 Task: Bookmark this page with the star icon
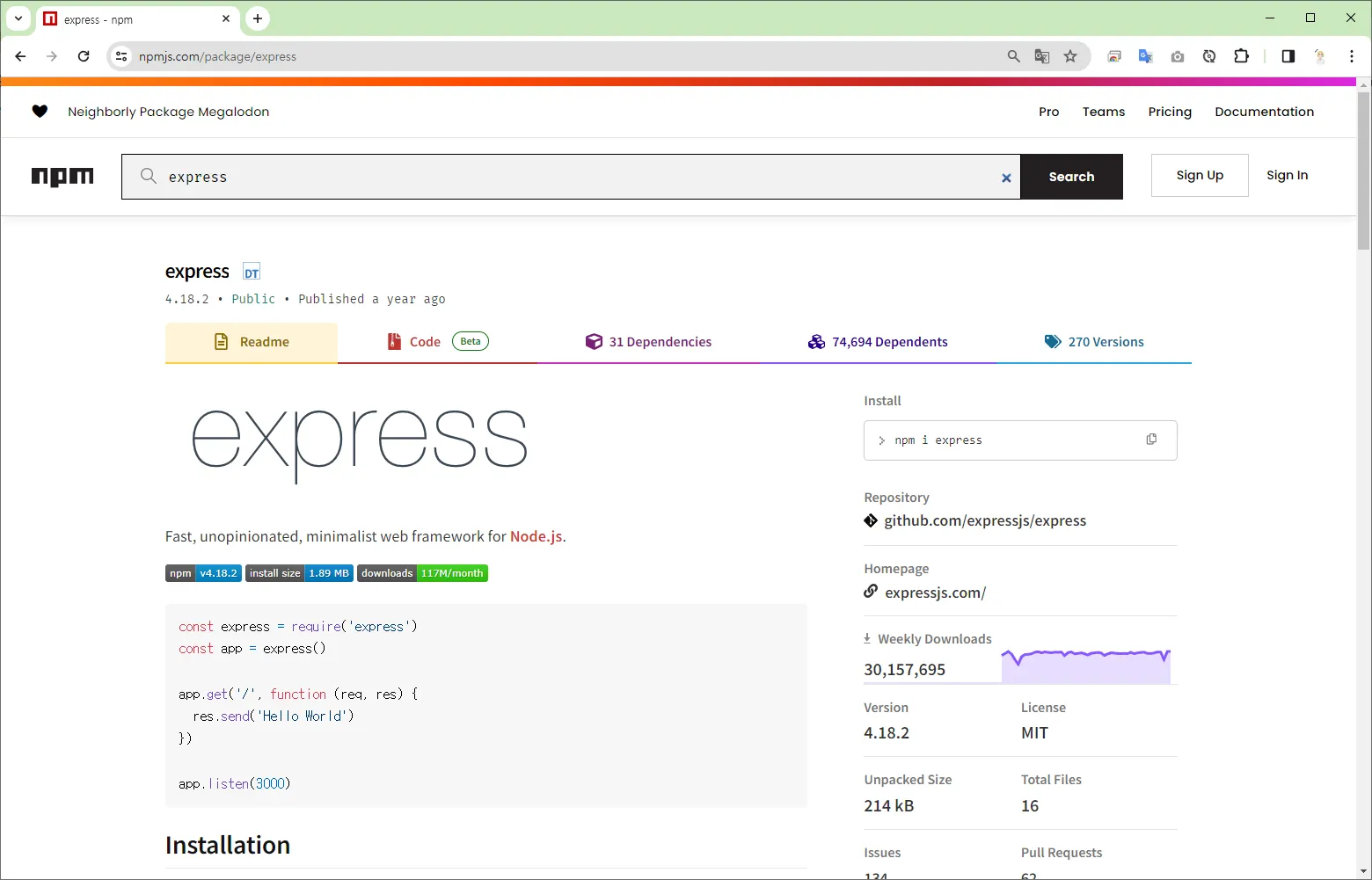(x=1070, y=56)
